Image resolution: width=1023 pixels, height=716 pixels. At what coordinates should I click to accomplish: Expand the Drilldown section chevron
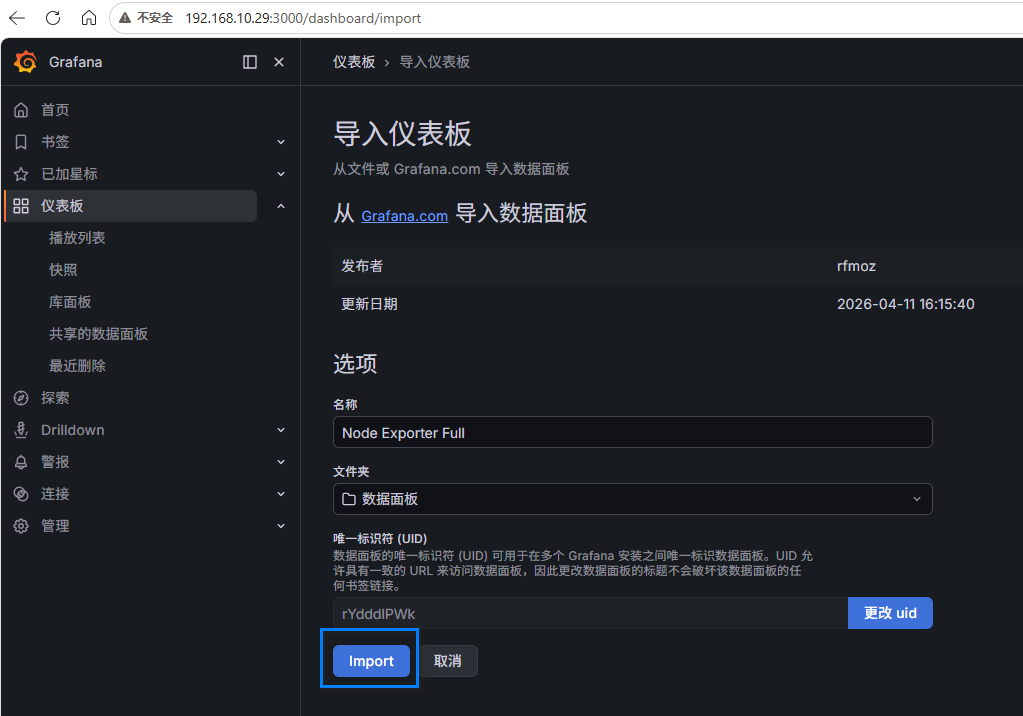click(x=281, y=430)
